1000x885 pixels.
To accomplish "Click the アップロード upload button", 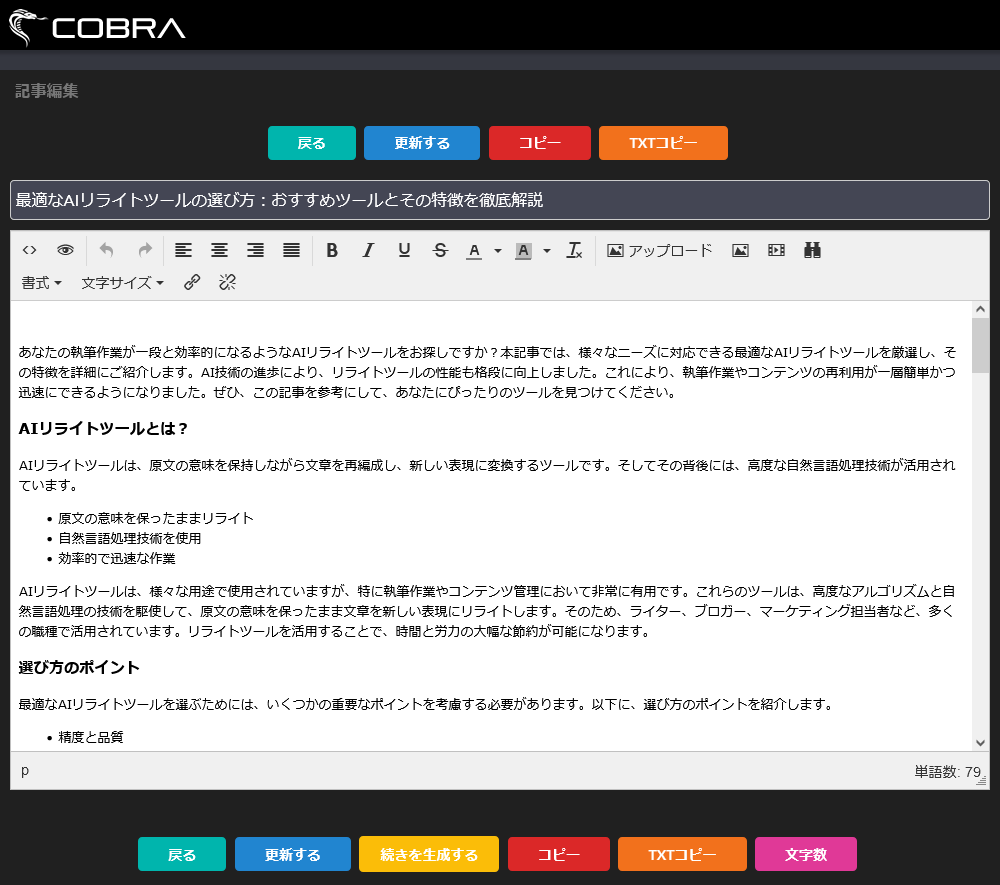I will (660, 250).
